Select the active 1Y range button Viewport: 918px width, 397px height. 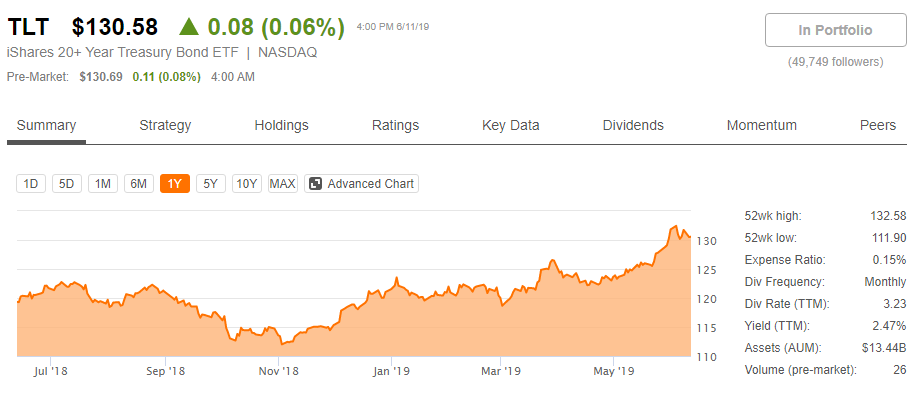(x=175, y=184)
